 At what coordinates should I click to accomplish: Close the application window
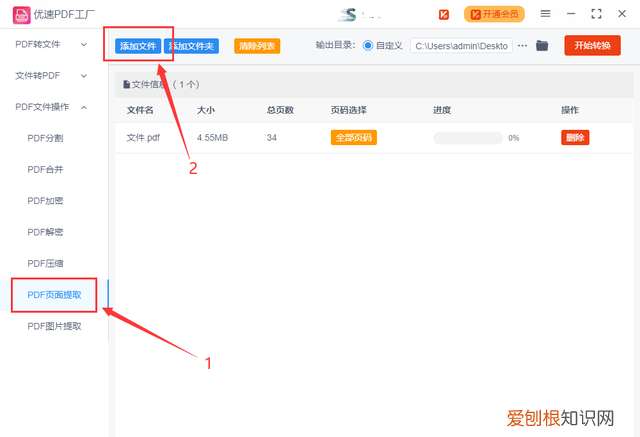pos(622,14)
